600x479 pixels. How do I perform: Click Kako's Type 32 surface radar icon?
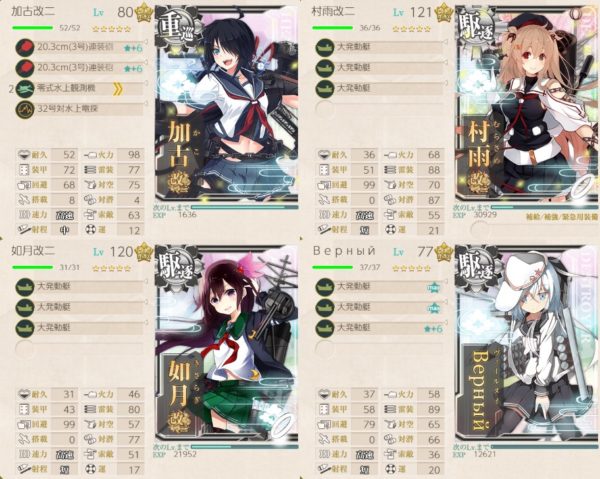point(25,109)
